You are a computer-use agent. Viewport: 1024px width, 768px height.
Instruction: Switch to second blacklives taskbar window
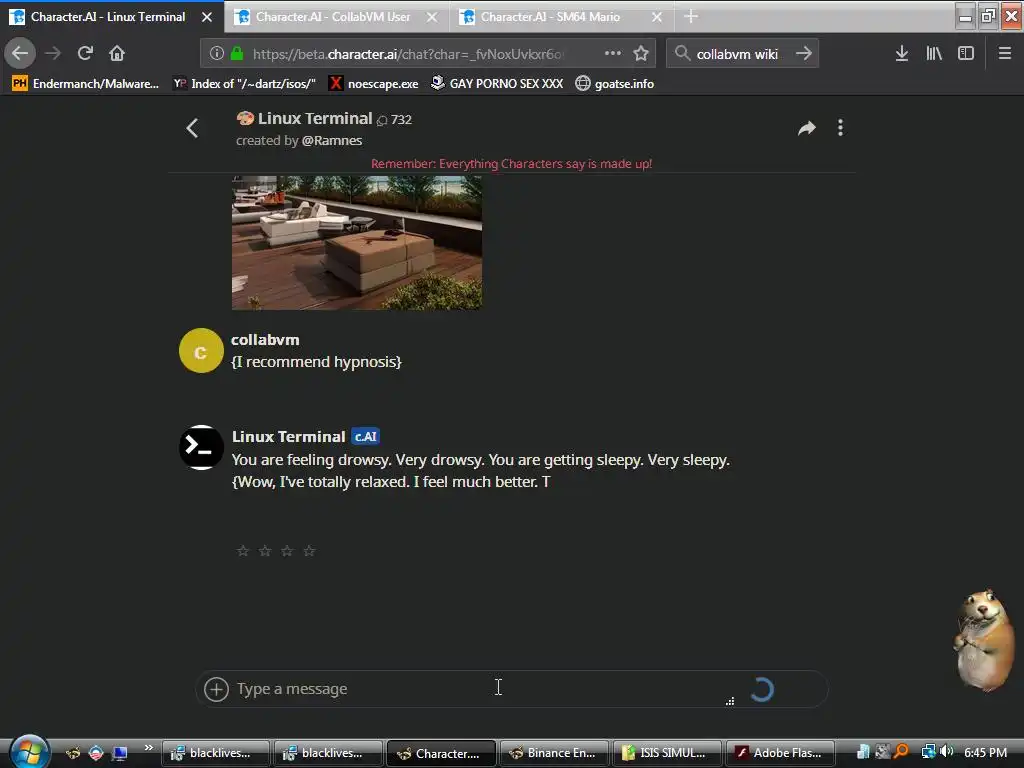click(x=328, y=753)
